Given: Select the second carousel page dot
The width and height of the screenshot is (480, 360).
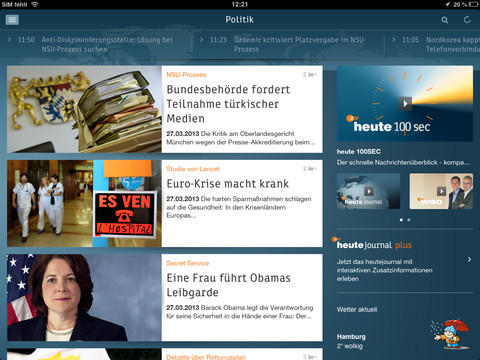Looking at the screenshot, I should coord(409,220).
